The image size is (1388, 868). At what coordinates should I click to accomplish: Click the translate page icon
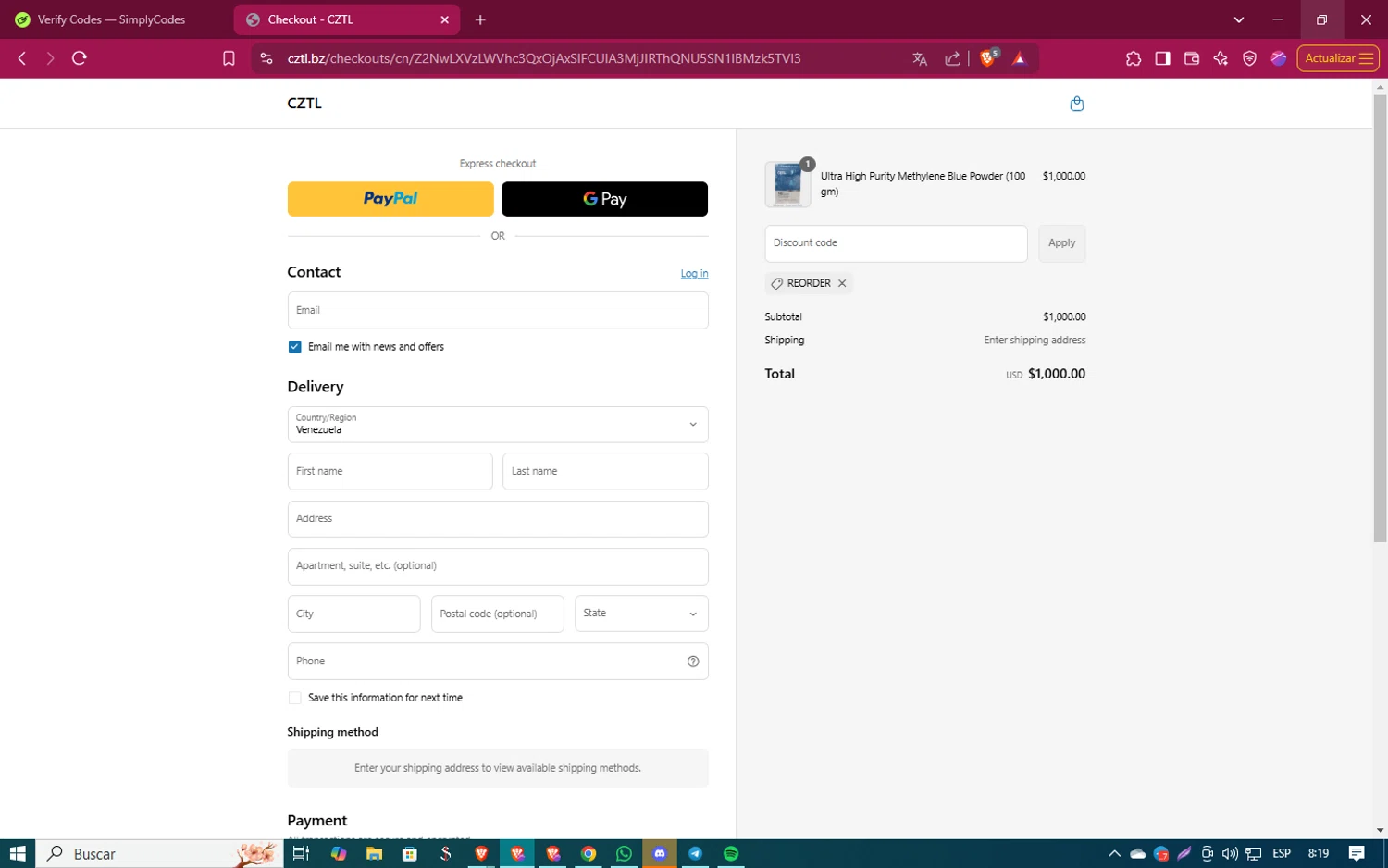[x=920, y=58]
